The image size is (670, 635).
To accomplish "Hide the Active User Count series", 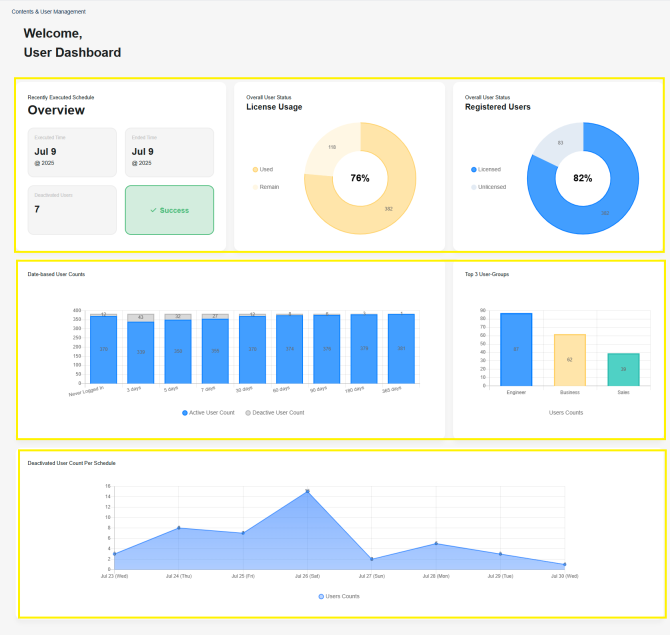I will [x=208, y=413].
